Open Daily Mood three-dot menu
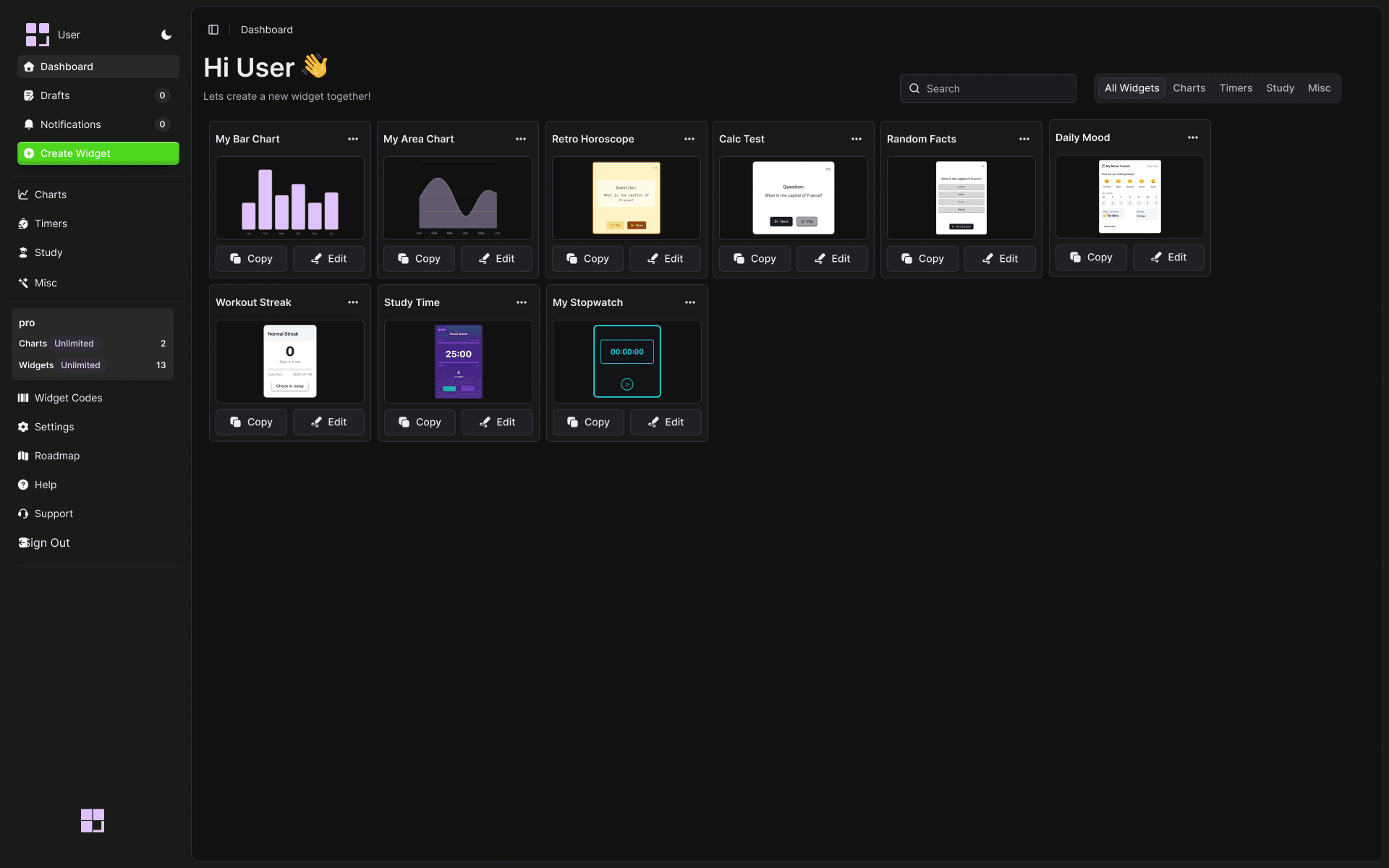 [1193, 137]
